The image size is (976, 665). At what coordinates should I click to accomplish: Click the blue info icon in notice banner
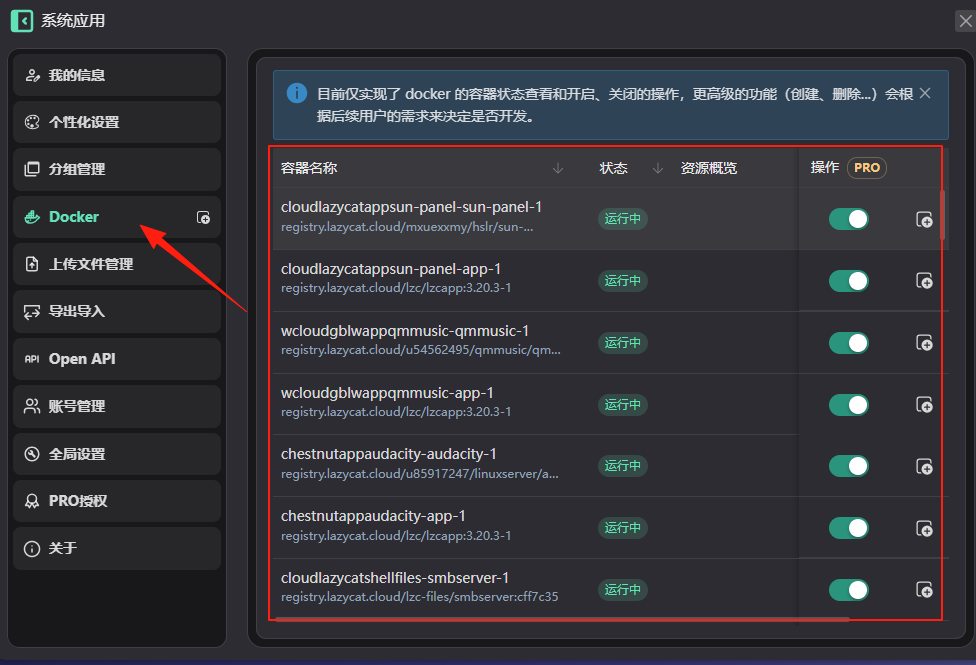(x=296, y=93)
